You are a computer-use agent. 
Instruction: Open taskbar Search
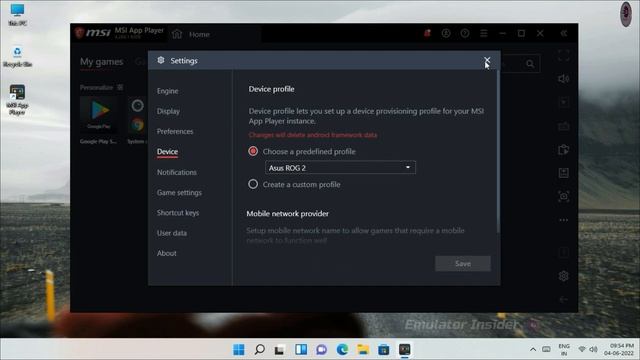[x=260, y=349]
